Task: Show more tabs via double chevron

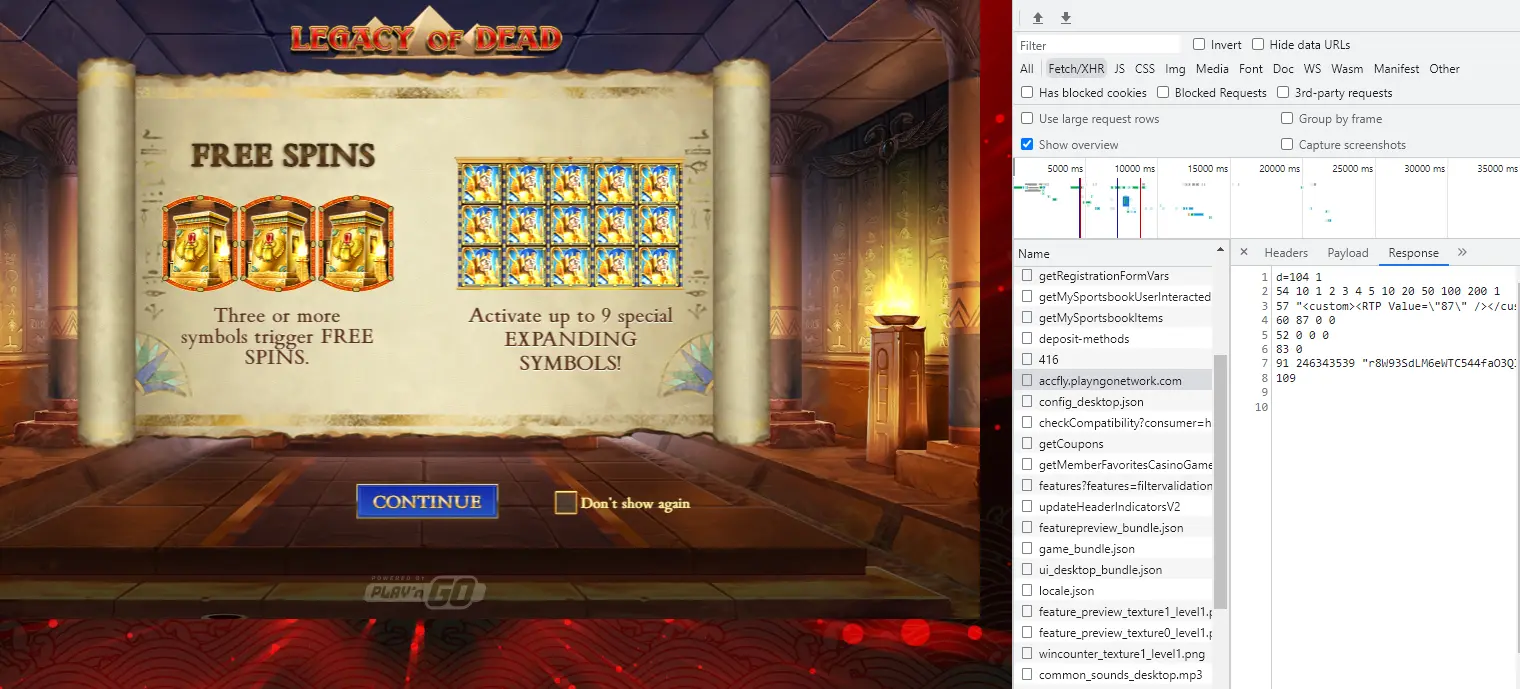Action: click(x=1463, y=253)
